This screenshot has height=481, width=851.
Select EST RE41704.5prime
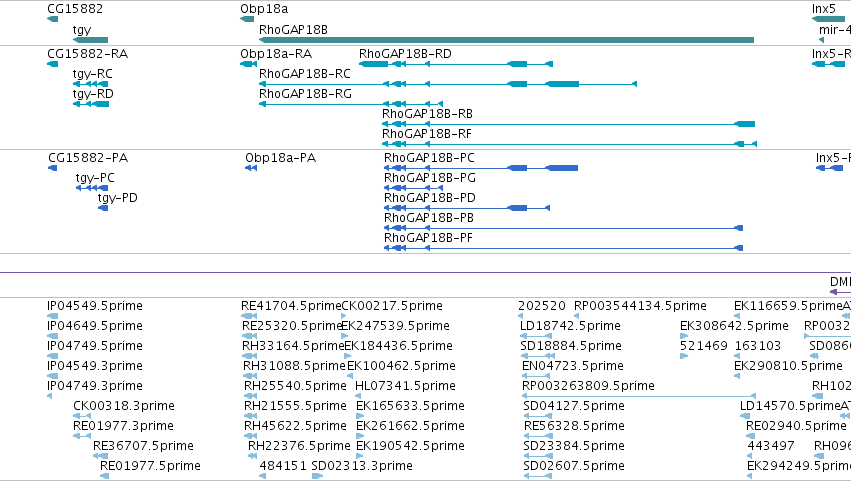pyautogui.click(x=291, y=306)
